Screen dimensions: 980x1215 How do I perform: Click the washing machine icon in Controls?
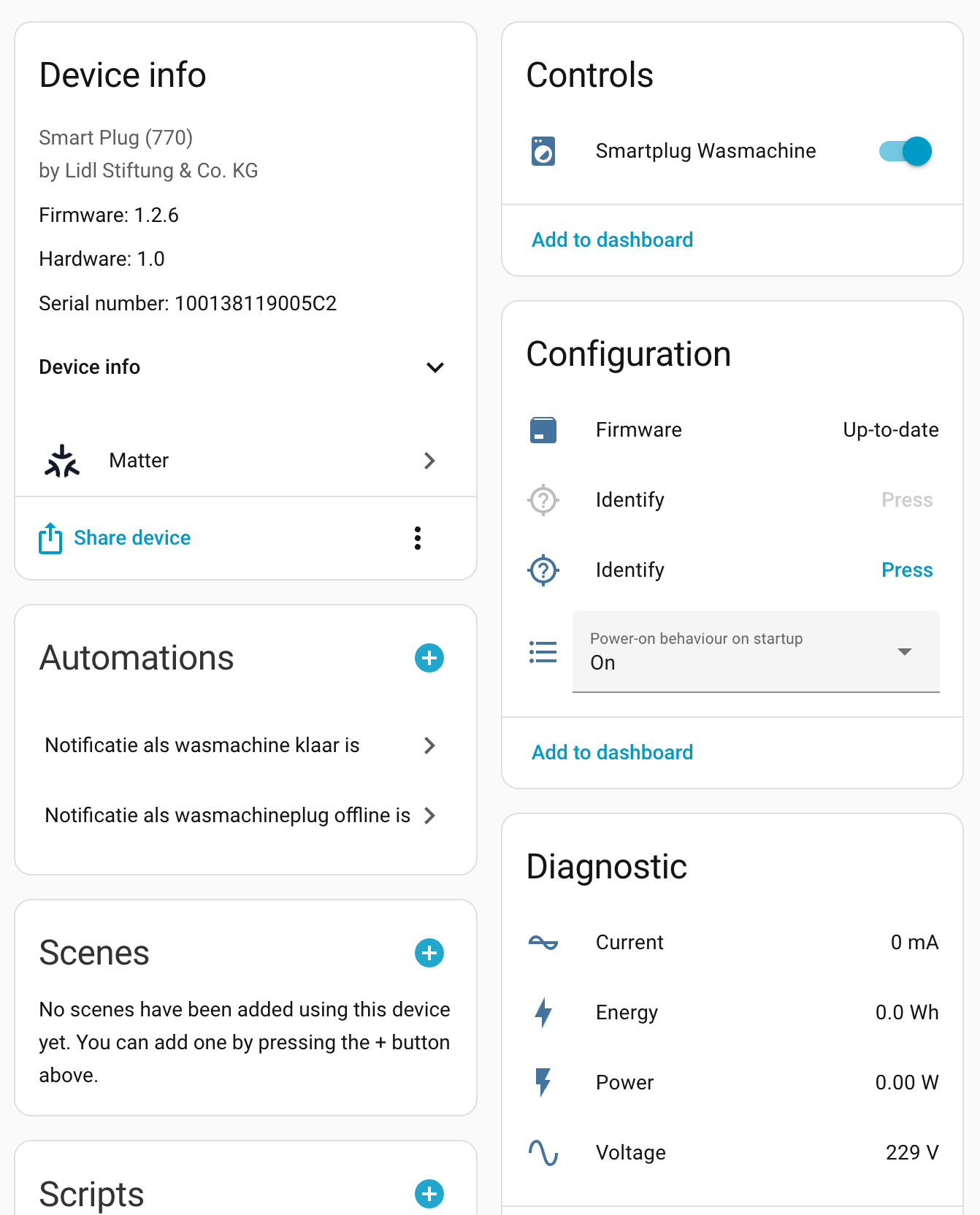(543, 151)
